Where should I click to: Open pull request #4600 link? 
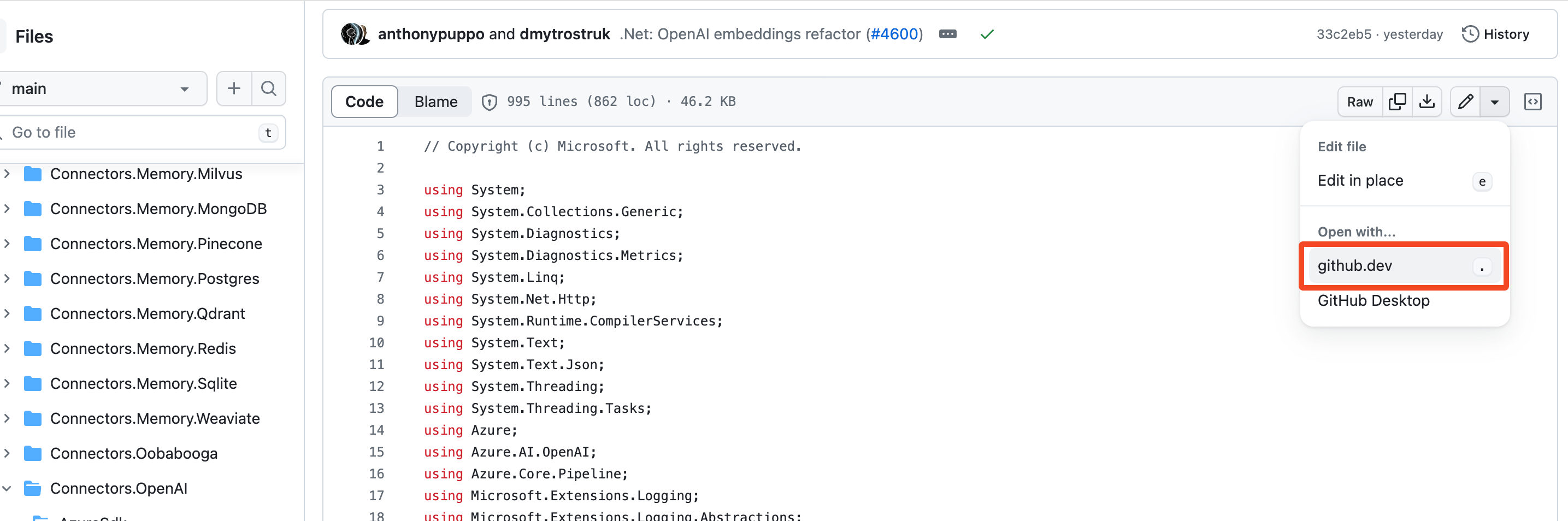[894, 34]
